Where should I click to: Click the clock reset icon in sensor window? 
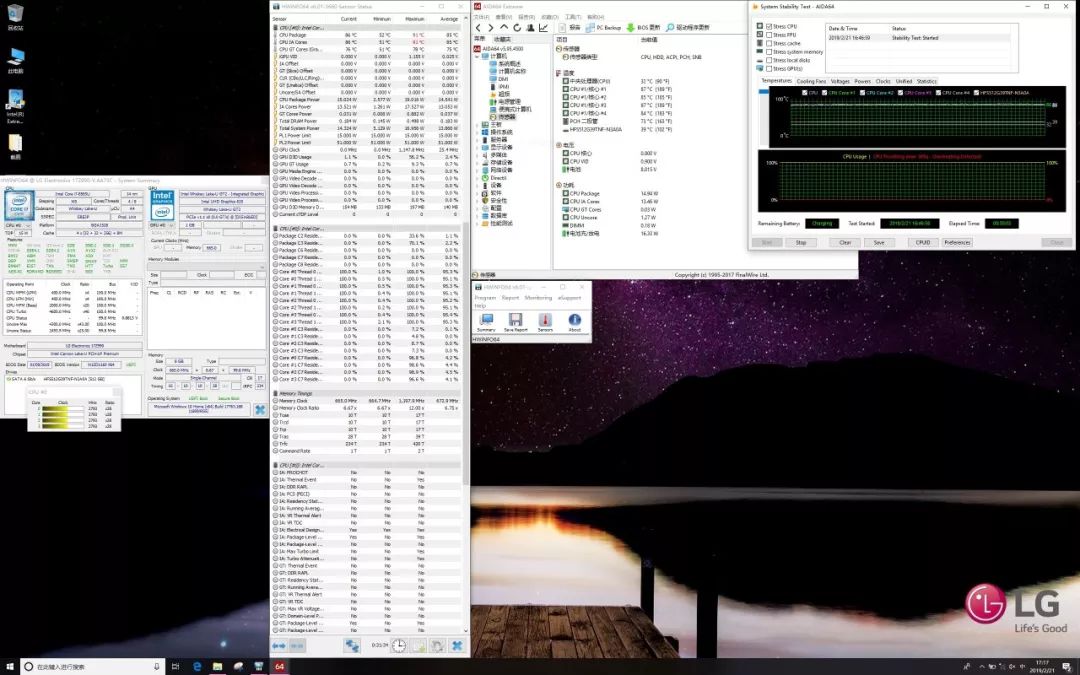coord(399,647)
